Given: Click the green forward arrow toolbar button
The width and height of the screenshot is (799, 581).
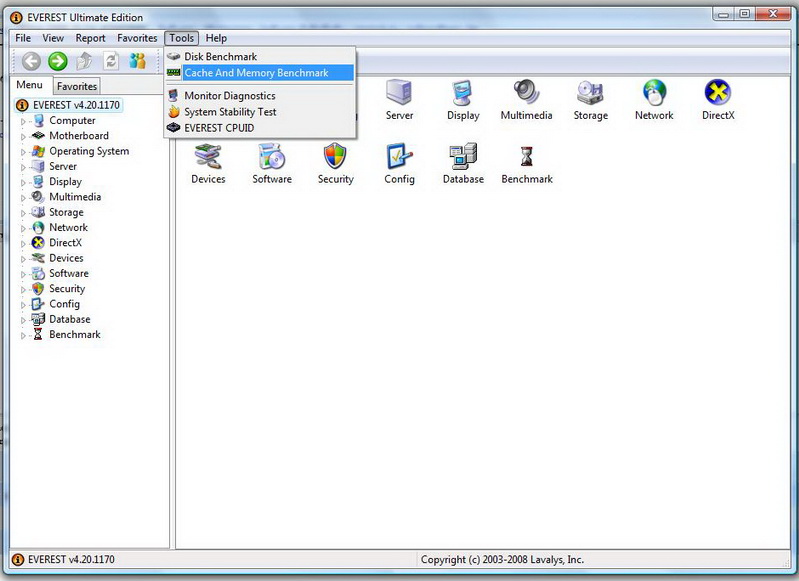Looking at the screenshot, I should pyautogui.click(x=58, y=62).
